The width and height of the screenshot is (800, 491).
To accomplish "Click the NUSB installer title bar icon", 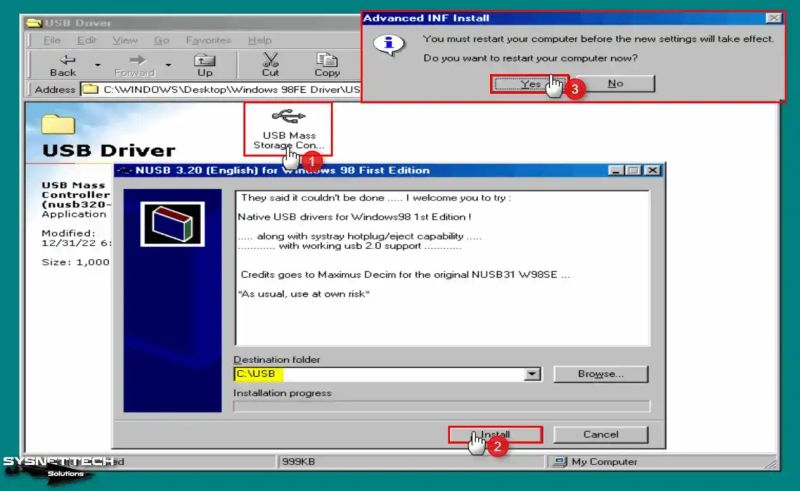I will tap(125, 170).
